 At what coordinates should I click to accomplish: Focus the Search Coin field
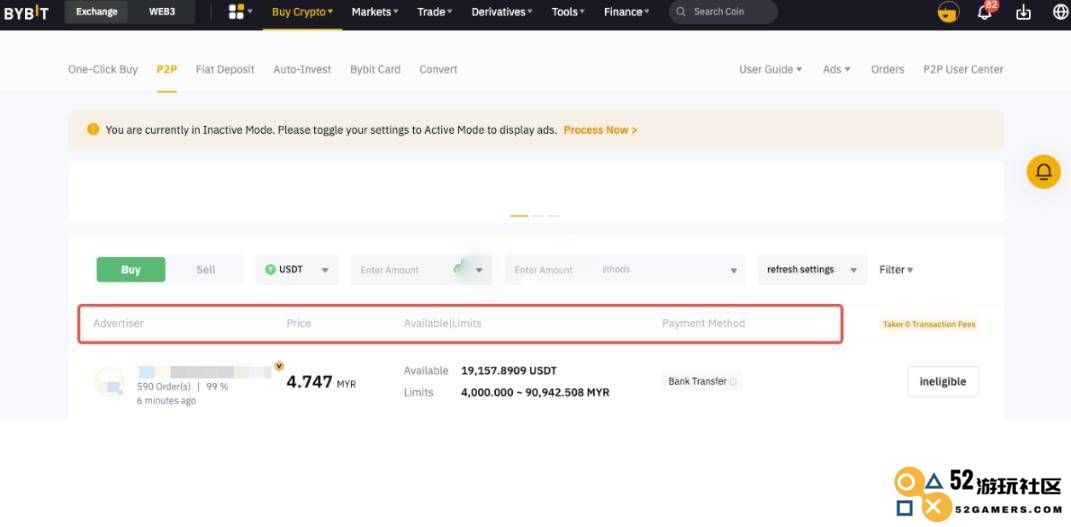click(723, 12)
